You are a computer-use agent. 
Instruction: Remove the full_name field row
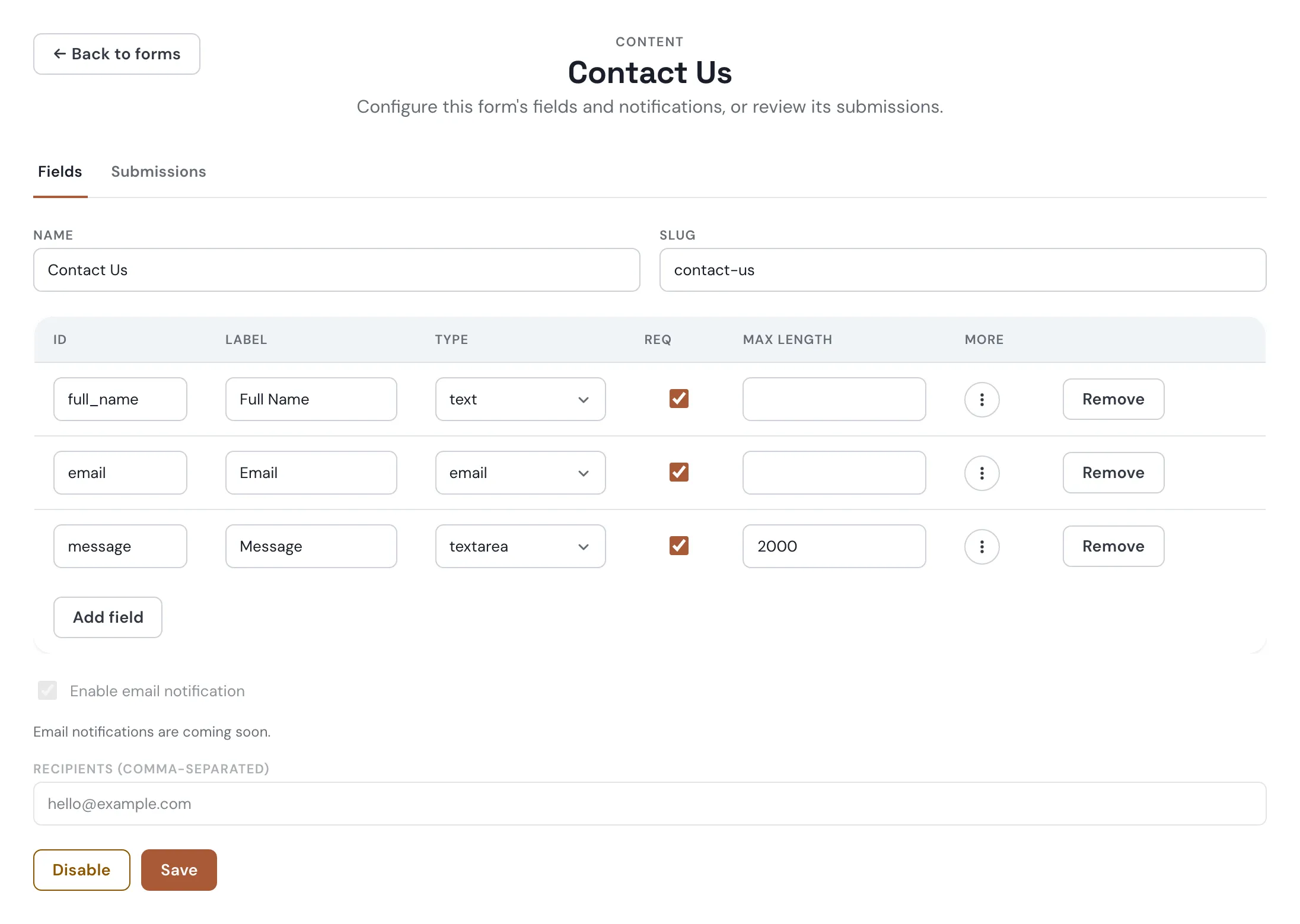click(1113, 399)
